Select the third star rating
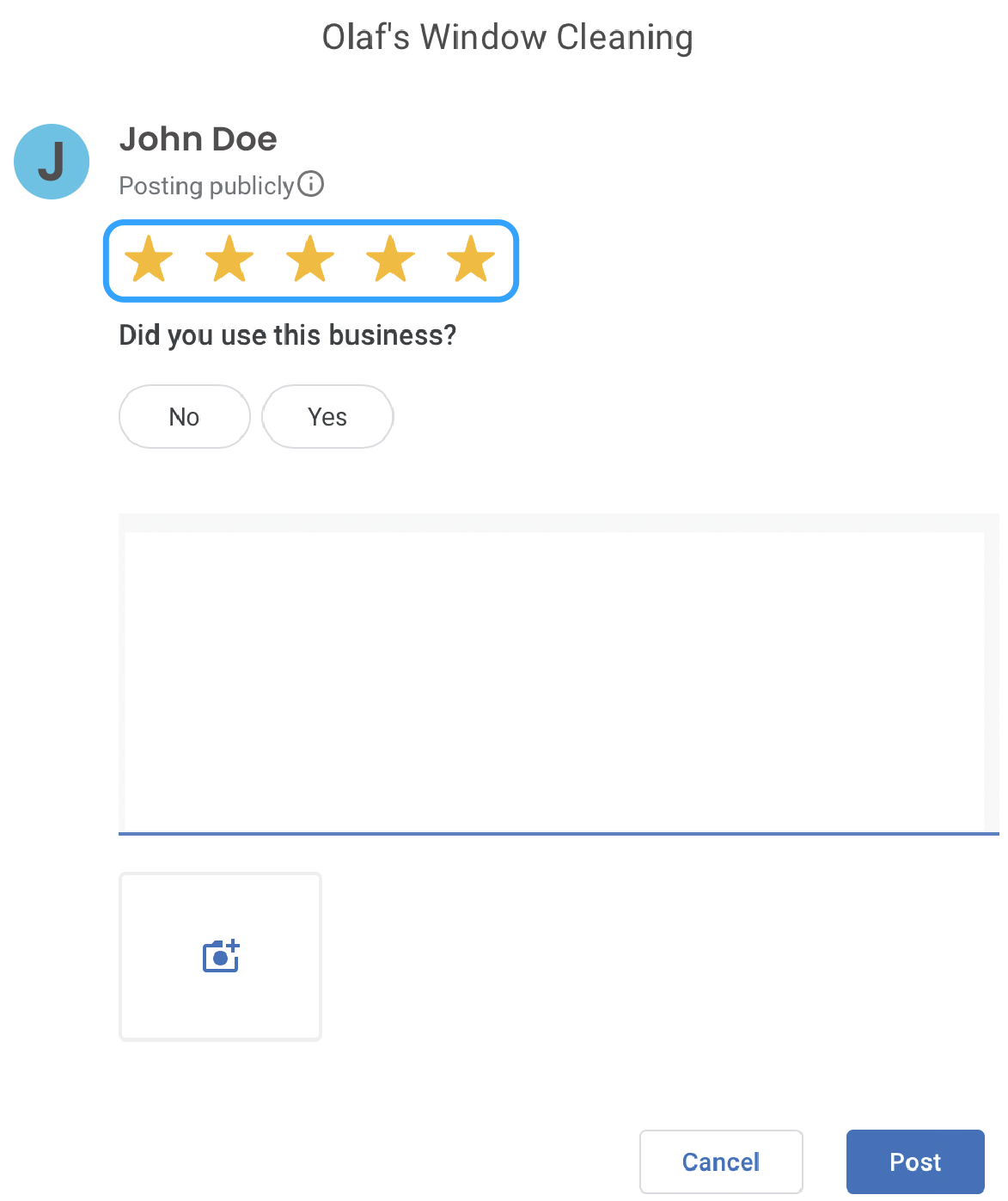This screenshot has width=1008, height=1201. pyautogui.click(x=309, y=259)
